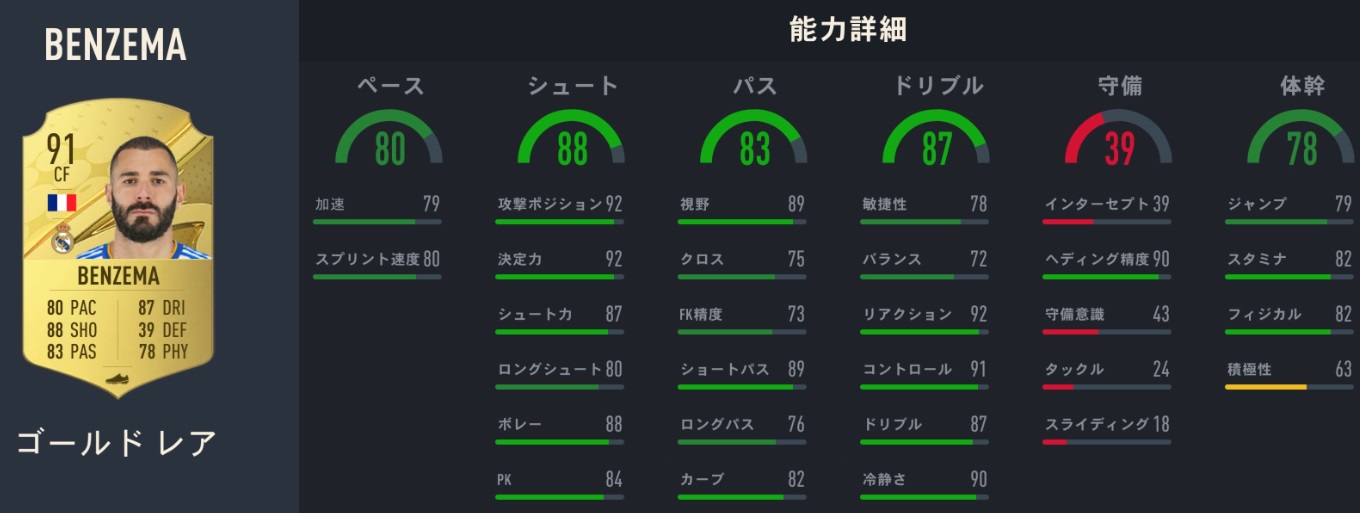The image size is (1360, 513).
Task: Click the 体幹 gauge showing 78
Action: [x=1301, y=139]
